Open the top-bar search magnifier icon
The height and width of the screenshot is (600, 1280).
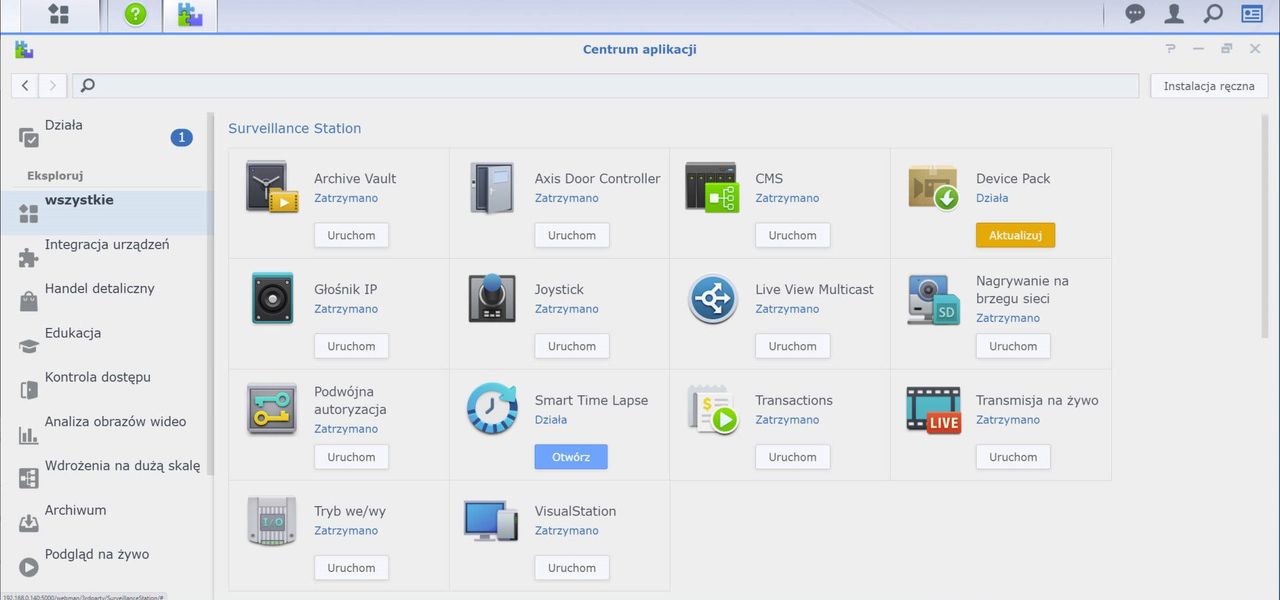tap(1213, 14)
